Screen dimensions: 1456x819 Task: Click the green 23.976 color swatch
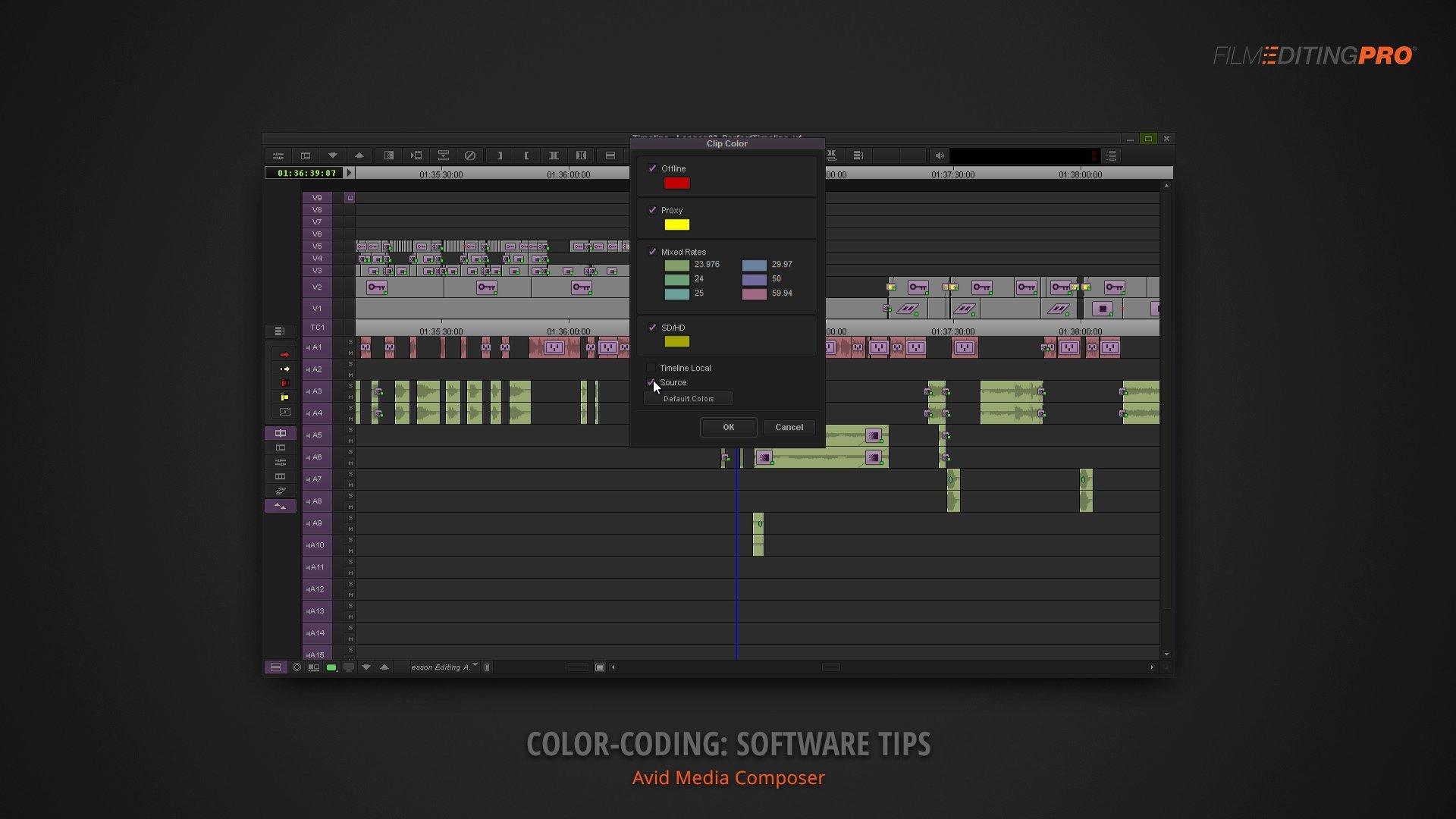tap(677, 265)
